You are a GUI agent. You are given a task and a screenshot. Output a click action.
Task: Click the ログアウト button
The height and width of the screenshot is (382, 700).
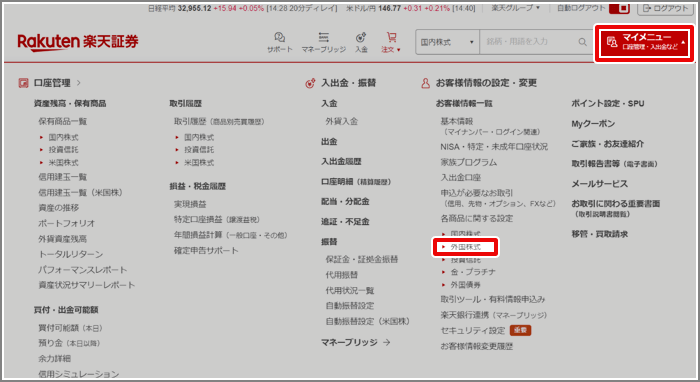click(x=666, y=8)
